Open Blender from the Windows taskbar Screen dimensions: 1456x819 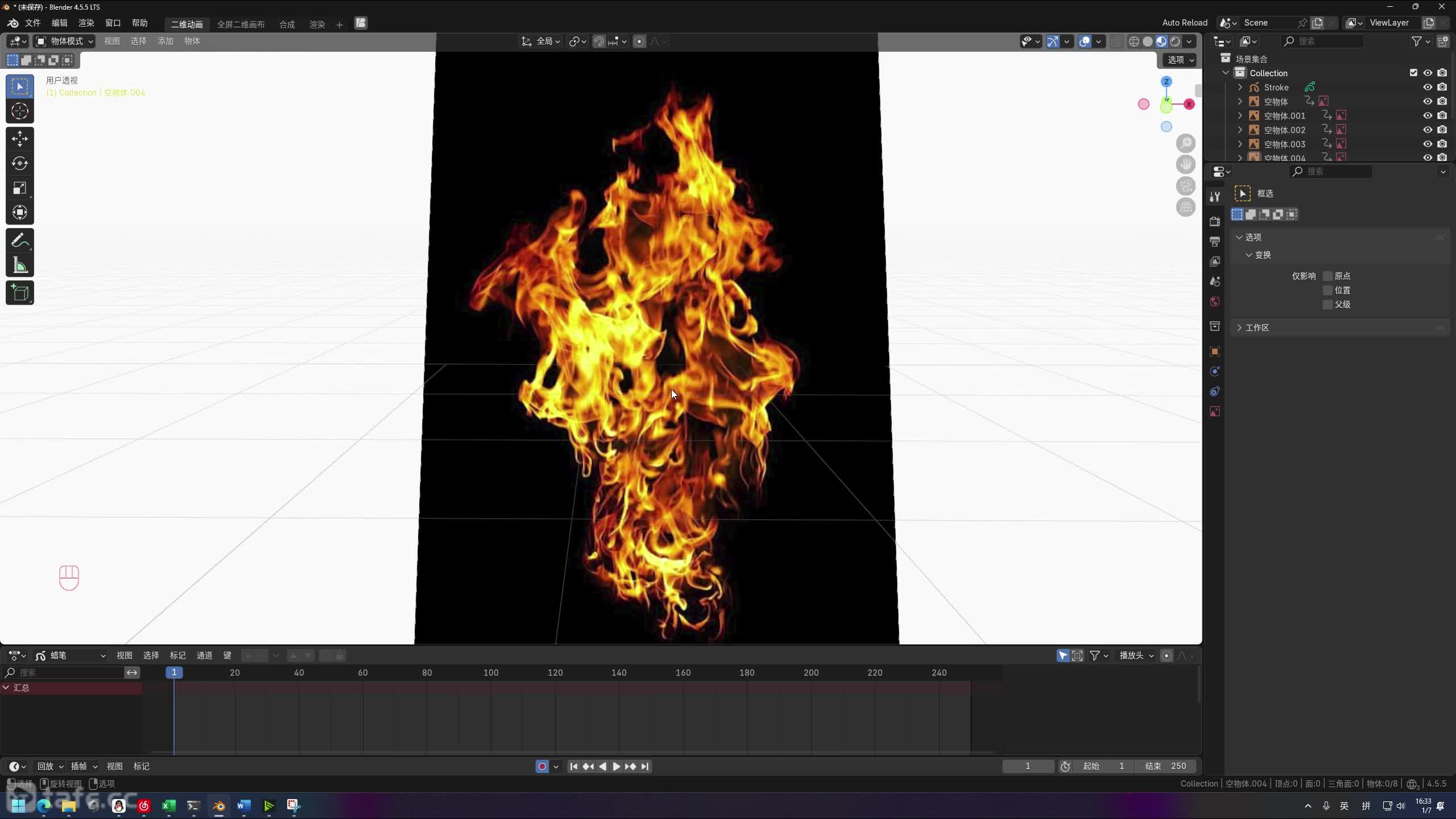[219, 805]
